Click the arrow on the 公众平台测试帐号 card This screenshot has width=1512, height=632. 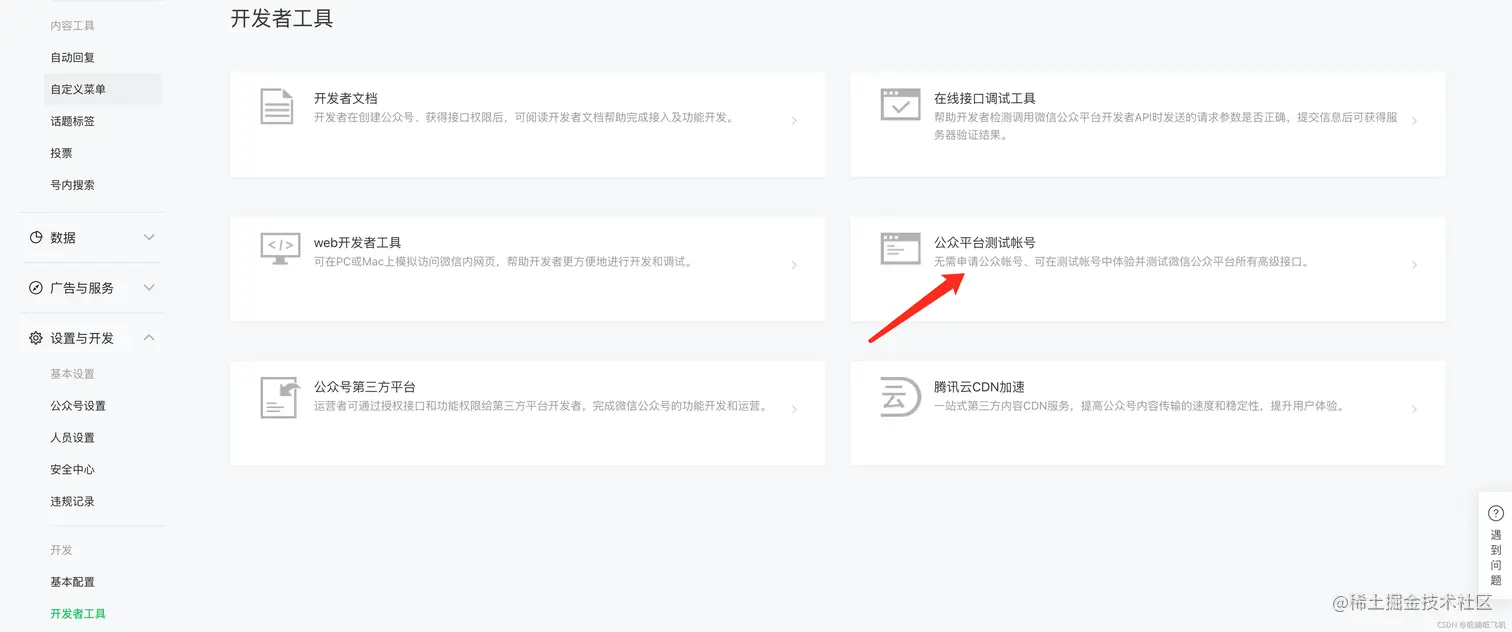[x=1414, y=265]
